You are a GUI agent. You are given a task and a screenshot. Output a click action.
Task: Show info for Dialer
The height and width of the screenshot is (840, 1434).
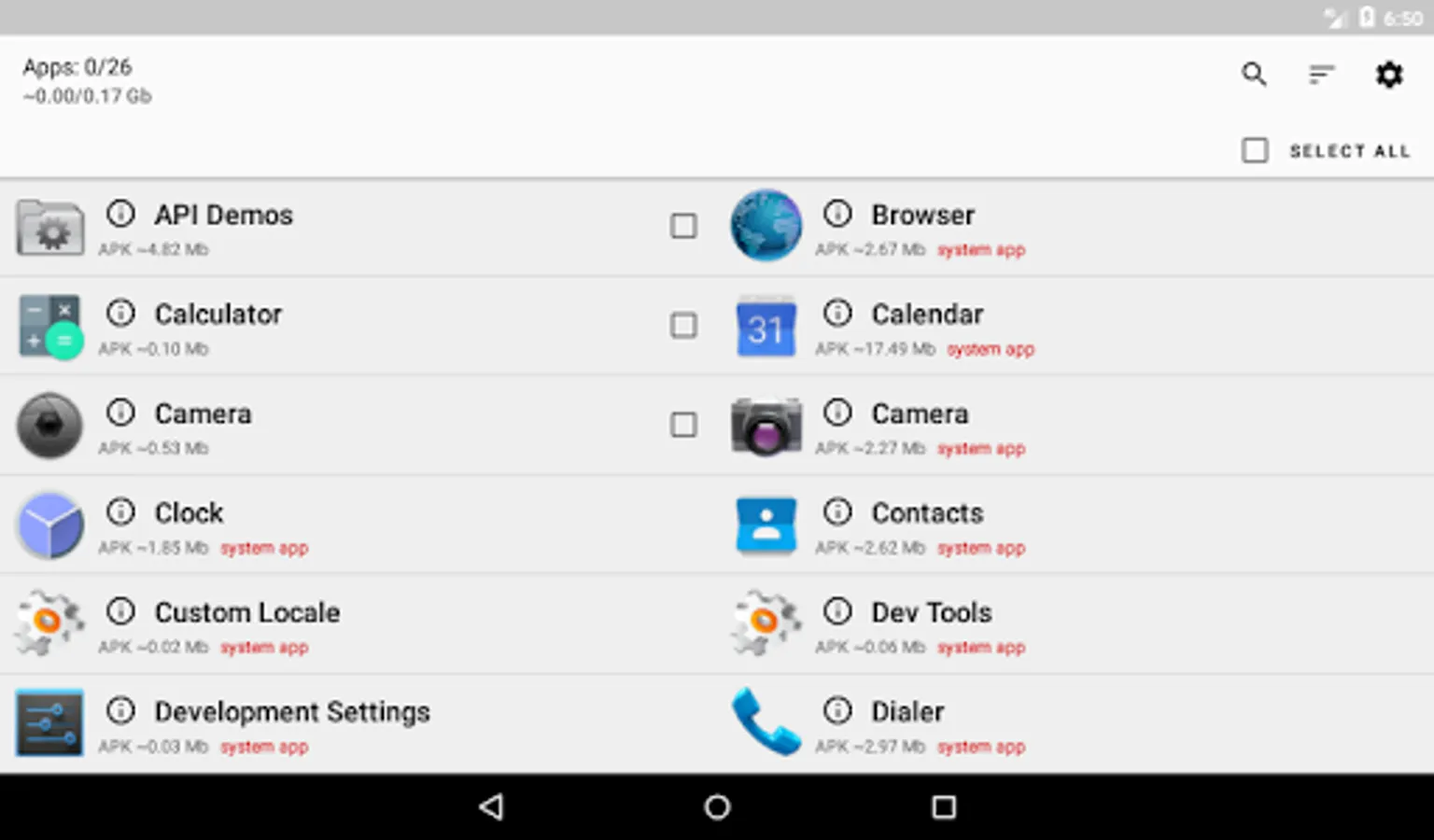click(837, 711)
